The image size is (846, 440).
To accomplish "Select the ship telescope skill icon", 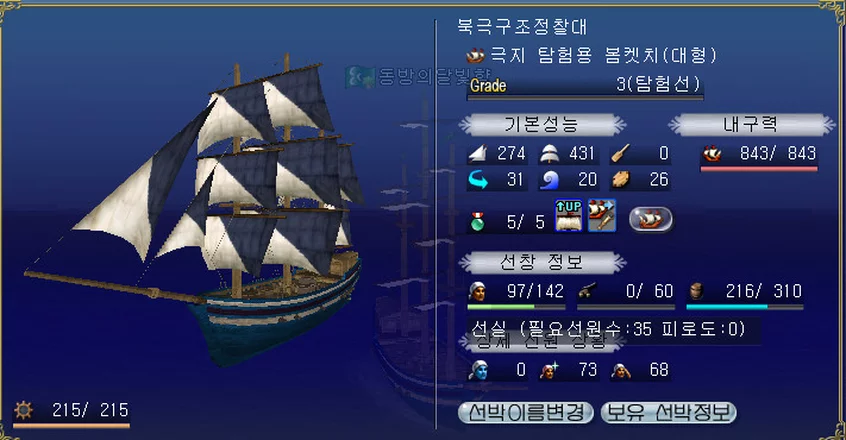I will pos(602,216).
